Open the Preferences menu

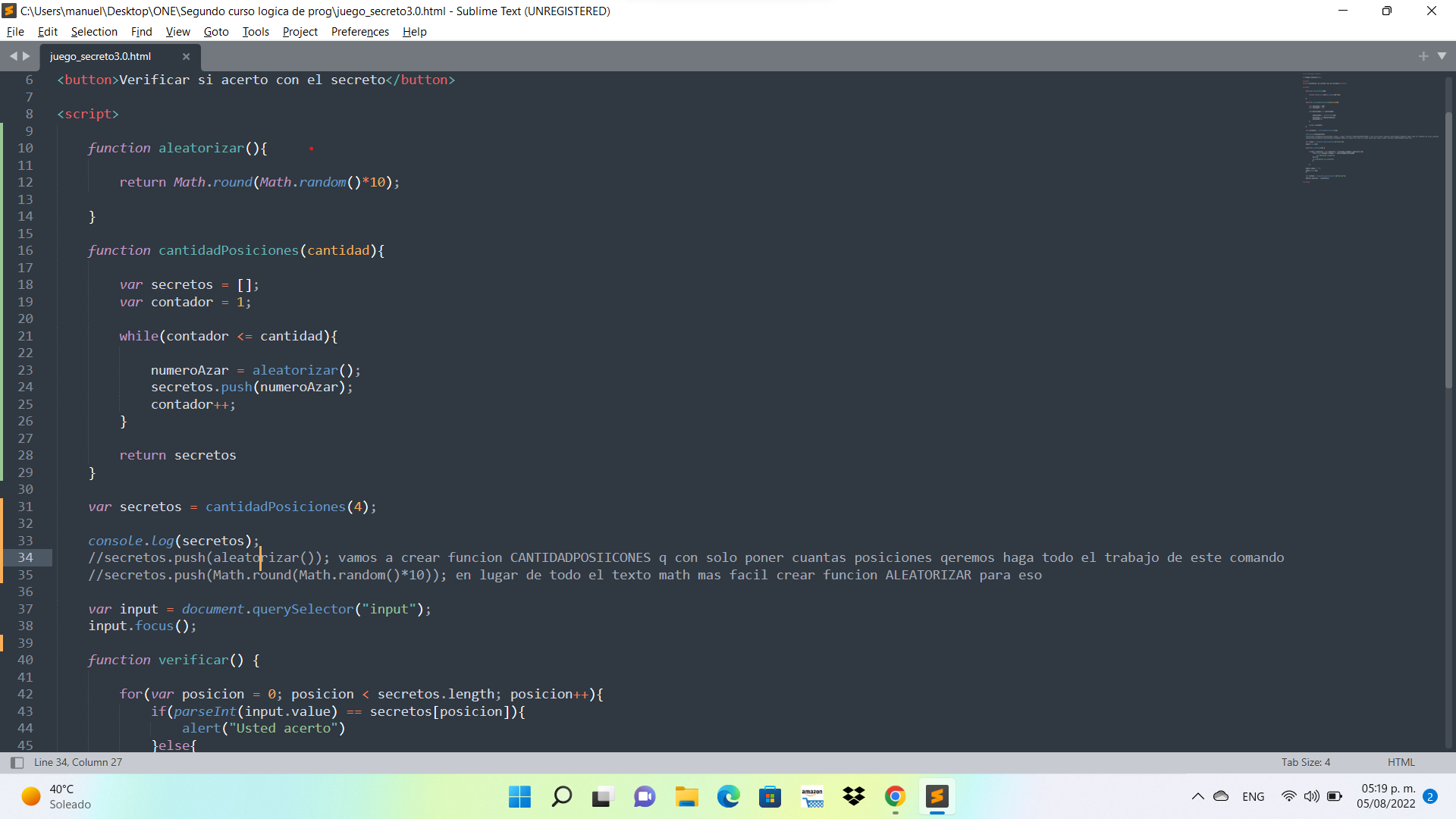point(360,32)
